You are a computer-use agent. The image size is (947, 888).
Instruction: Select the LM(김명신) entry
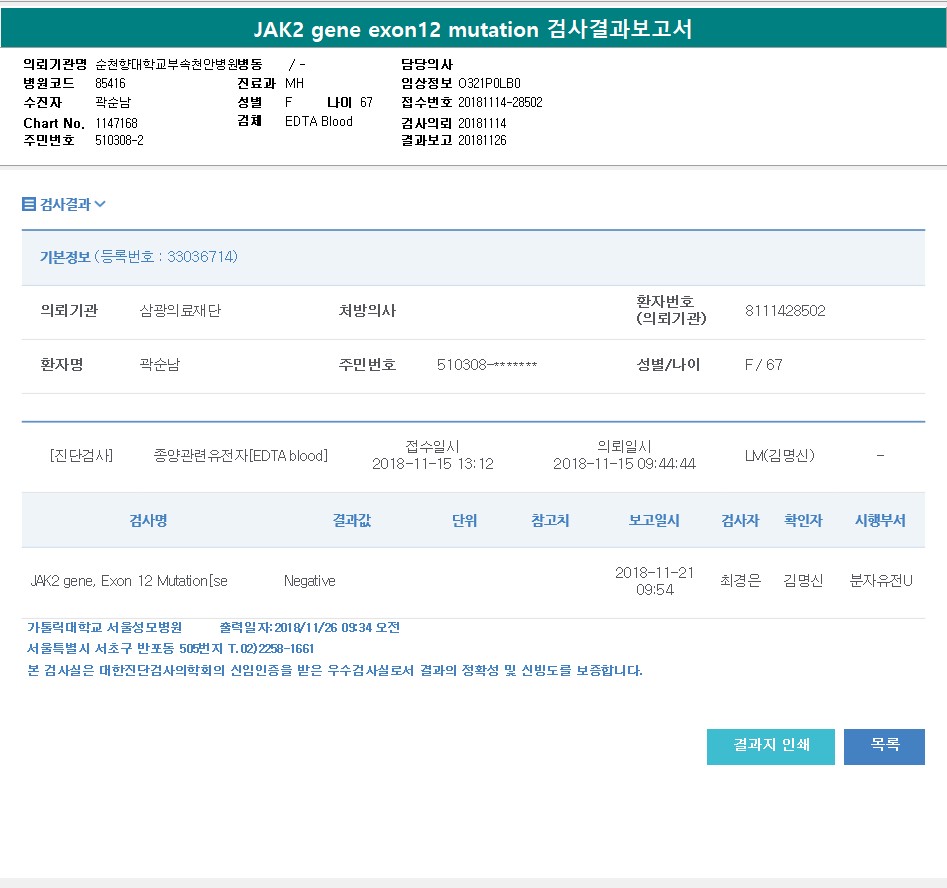pos(780,456)
